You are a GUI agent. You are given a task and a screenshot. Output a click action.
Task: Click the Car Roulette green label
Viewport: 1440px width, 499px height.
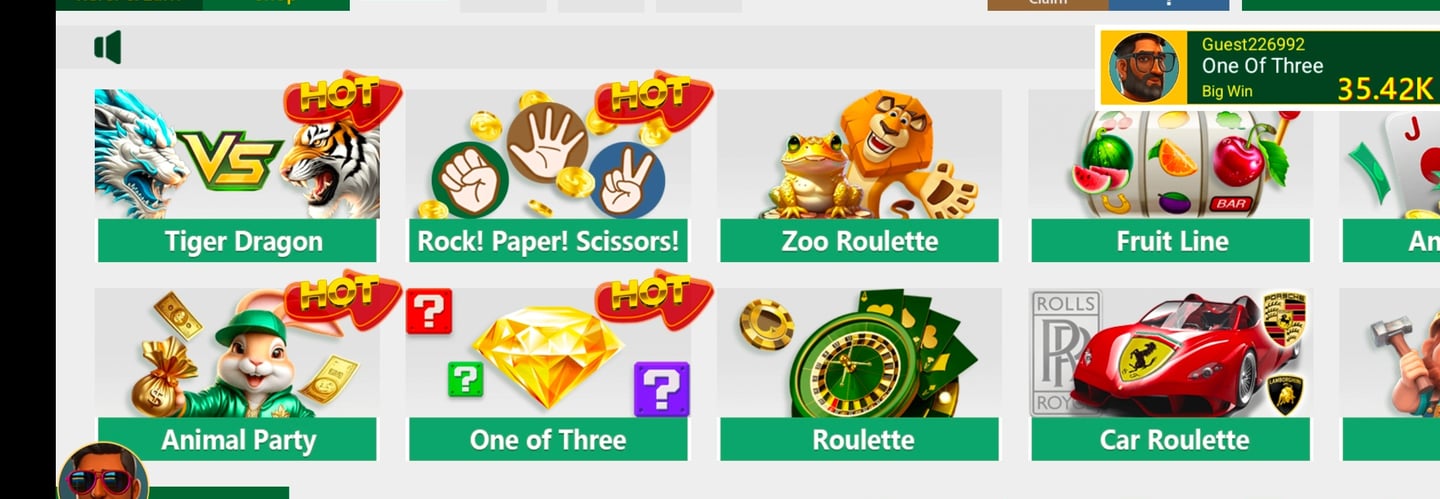click(x=1171, y=440)
